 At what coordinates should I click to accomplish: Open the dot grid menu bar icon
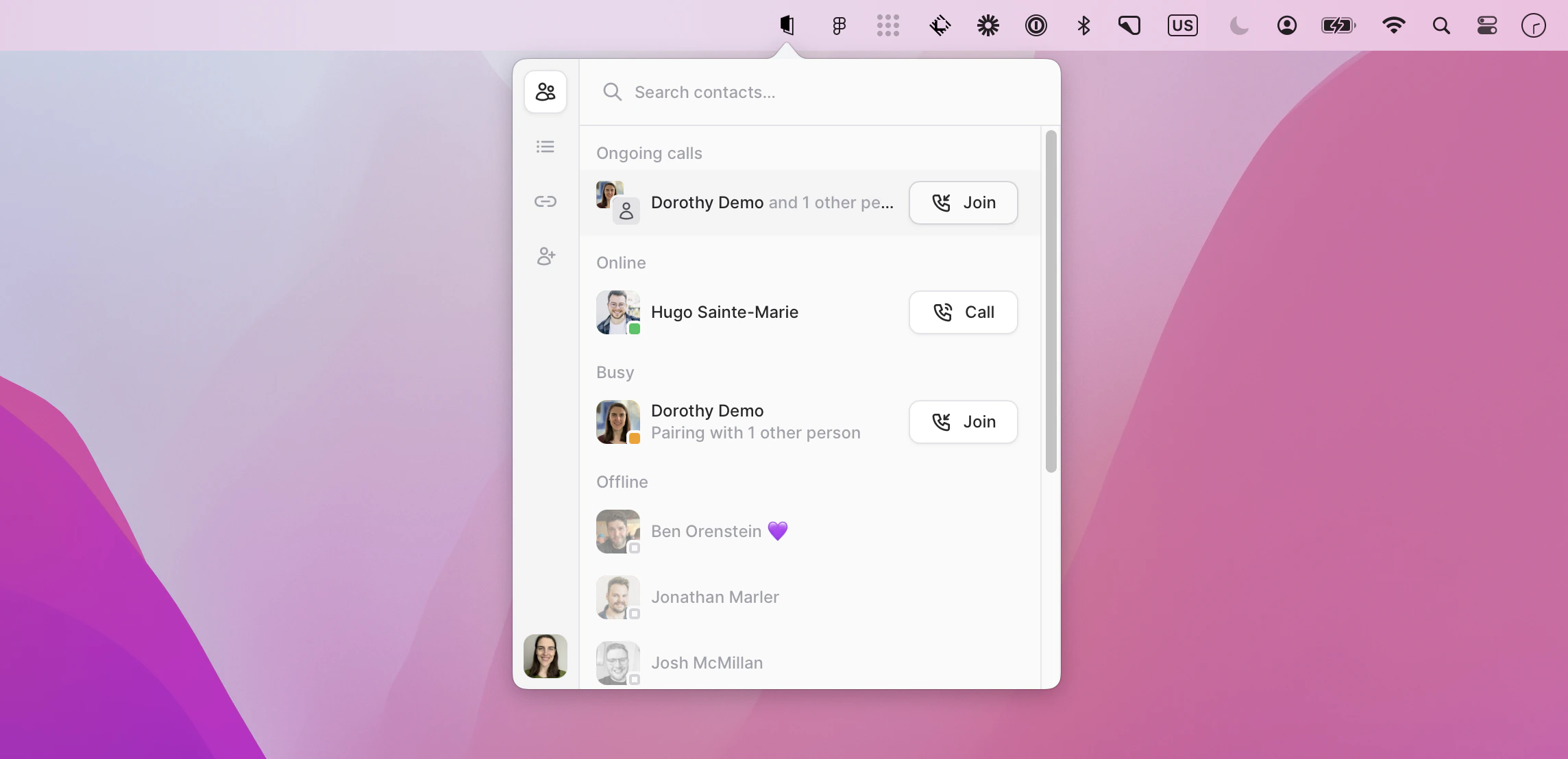click(x=888, y=26)
